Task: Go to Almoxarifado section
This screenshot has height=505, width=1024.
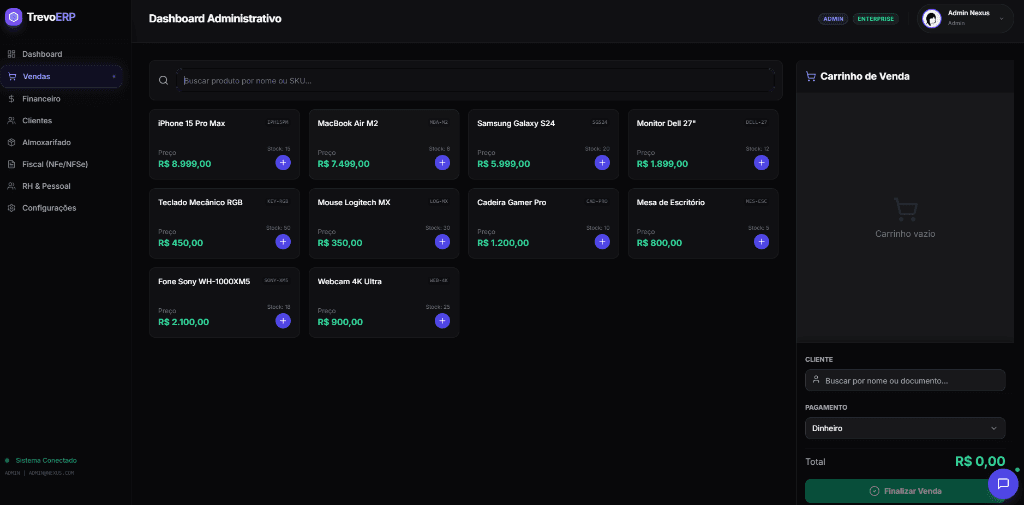Action: [x=46, y=142]
